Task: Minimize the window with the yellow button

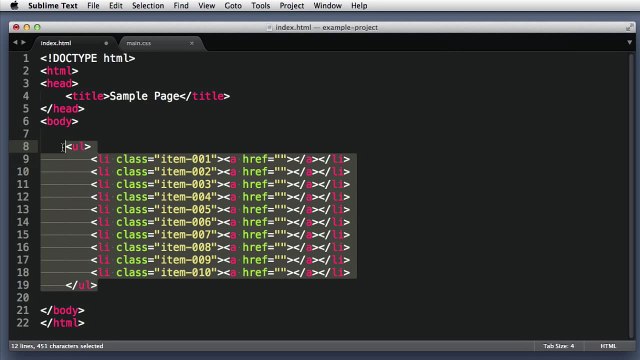Action: 27,27
